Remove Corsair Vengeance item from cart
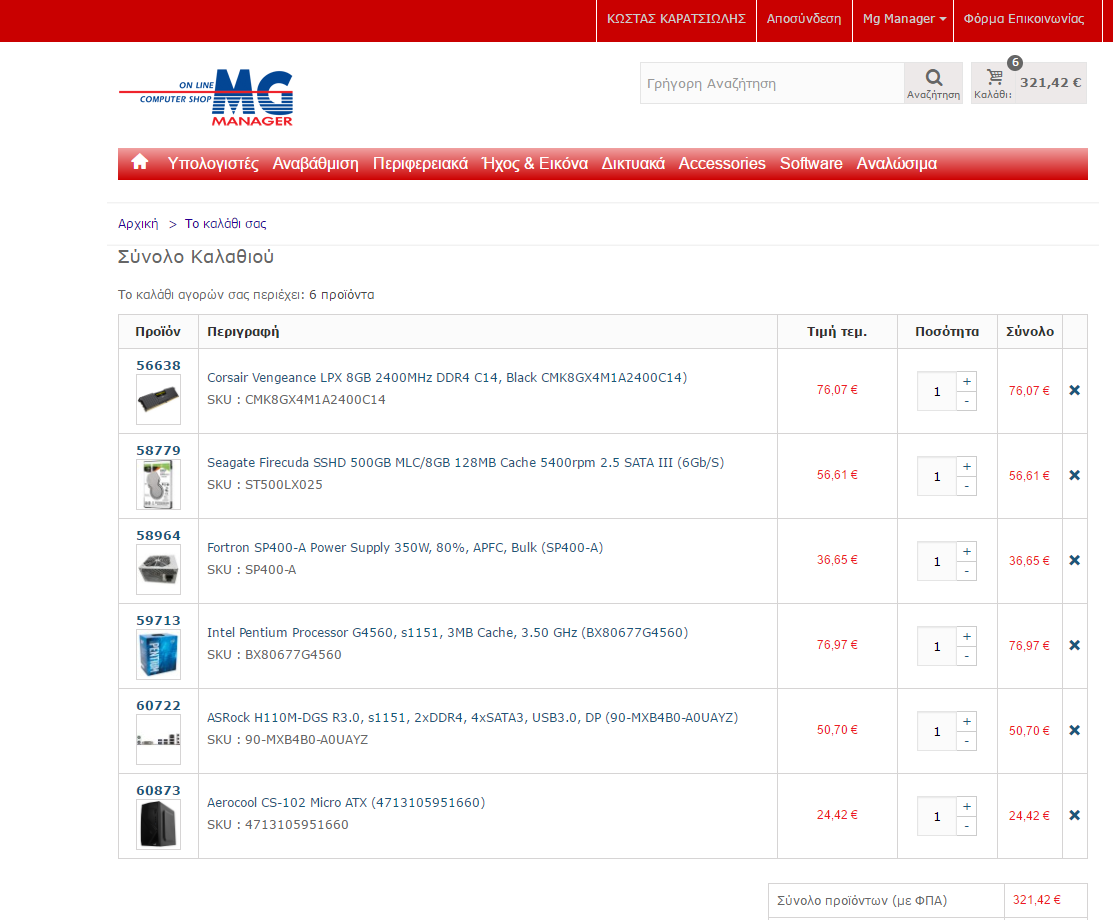 1075,390
